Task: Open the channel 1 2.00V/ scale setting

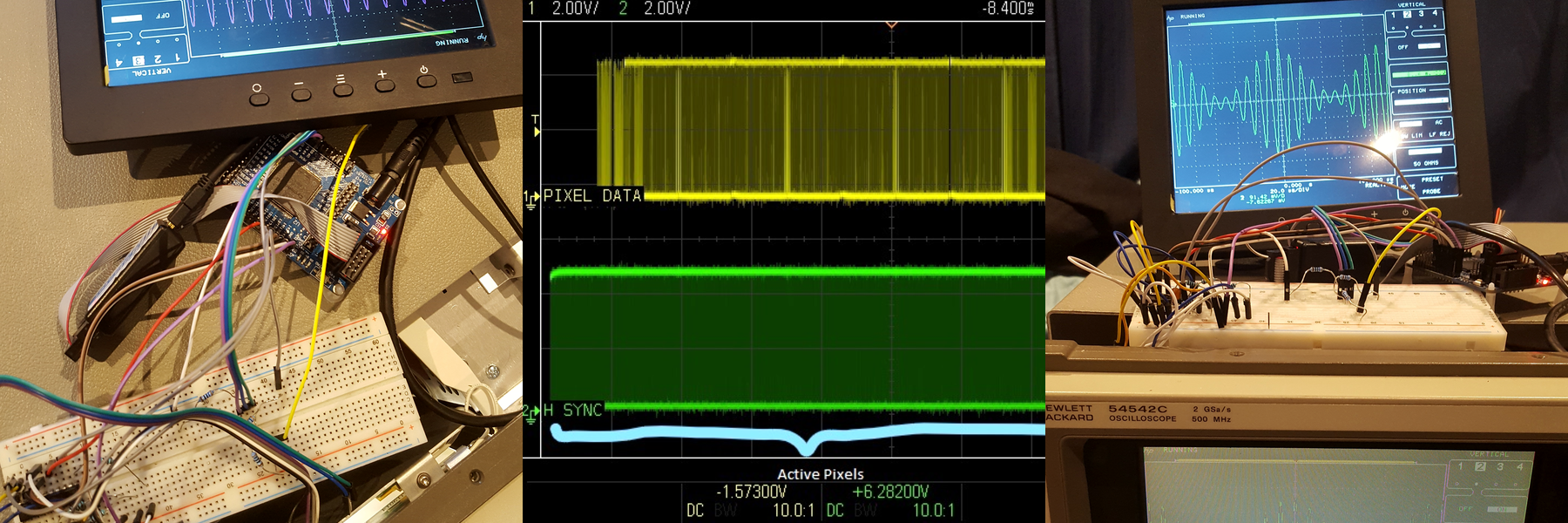Action: tap(575, 9)
